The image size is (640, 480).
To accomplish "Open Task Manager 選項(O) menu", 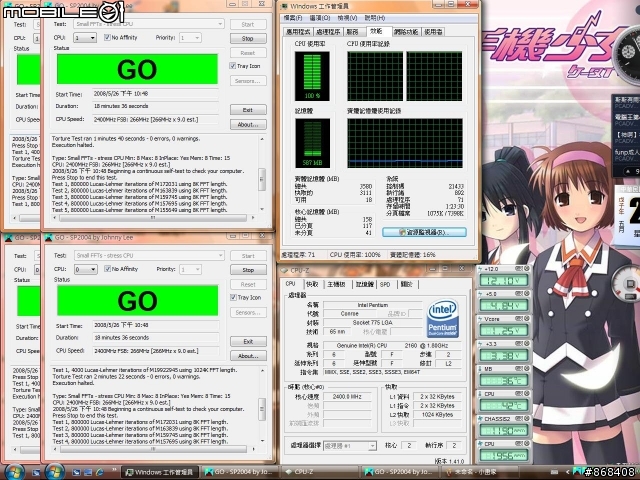I will click(320, 18).
